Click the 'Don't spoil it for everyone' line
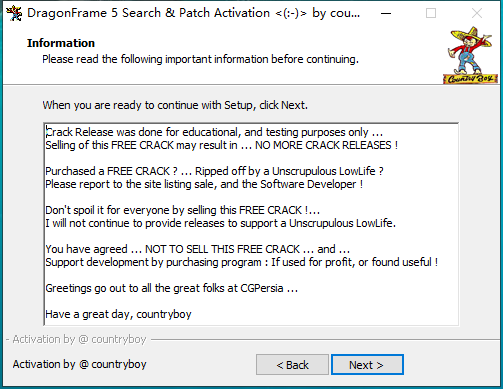The width and height of the screenshot is (503, 389). [183, 210]
